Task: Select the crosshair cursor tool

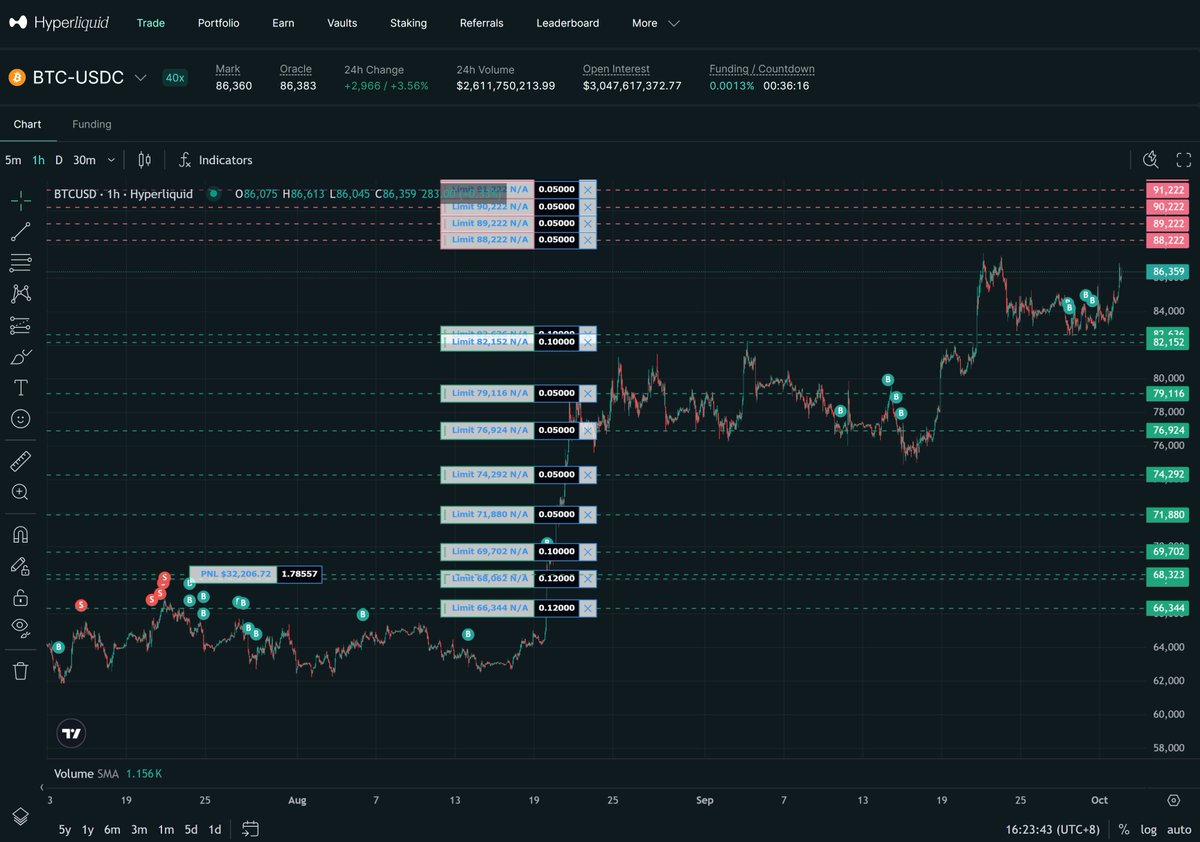Action: [20, 201]
